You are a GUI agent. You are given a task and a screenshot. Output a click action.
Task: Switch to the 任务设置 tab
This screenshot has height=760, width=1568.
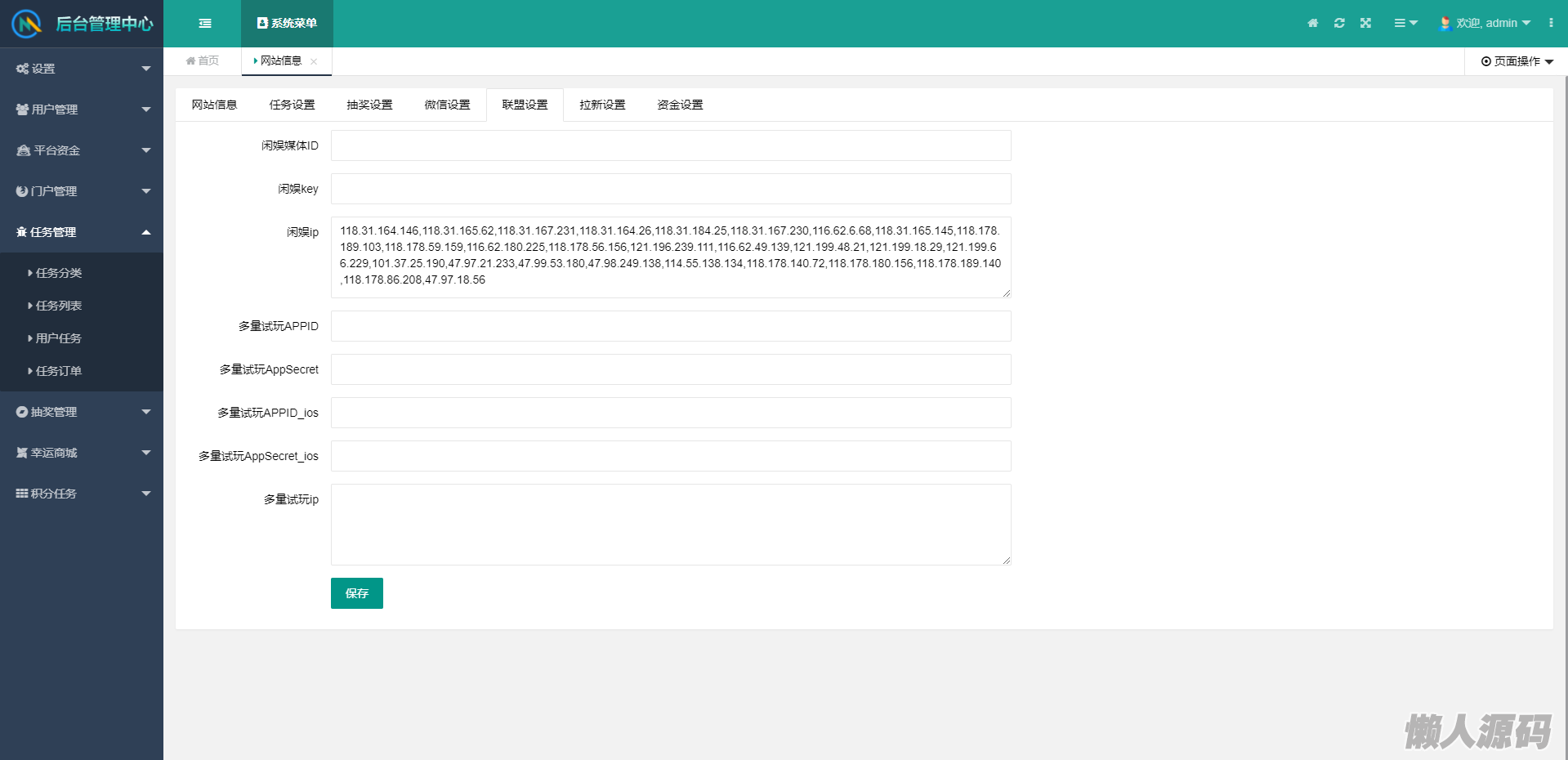[x=292, y=105]
